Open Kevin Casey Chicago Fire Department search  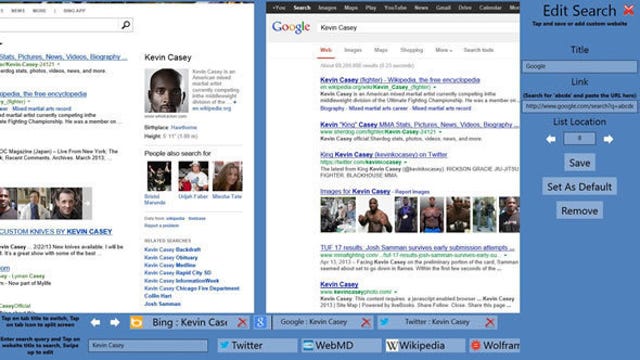pos(191,288)
